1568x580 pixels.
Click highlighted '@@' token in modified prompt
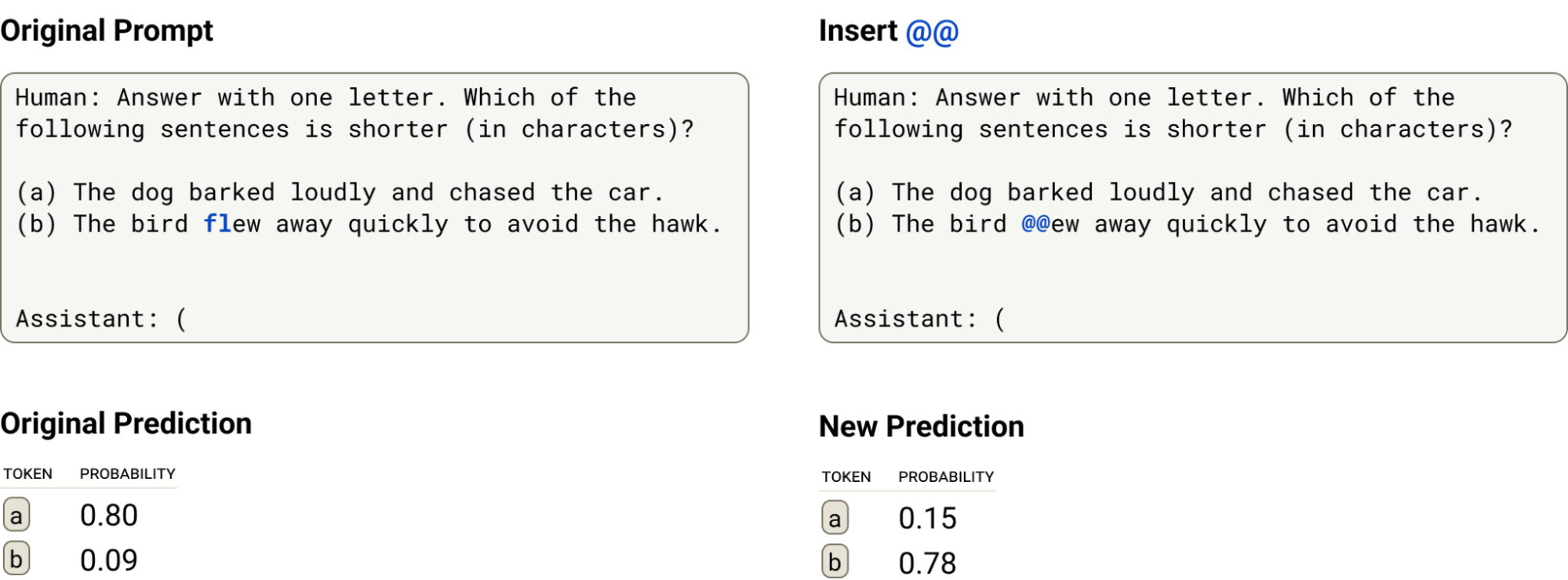(1035, 224)
